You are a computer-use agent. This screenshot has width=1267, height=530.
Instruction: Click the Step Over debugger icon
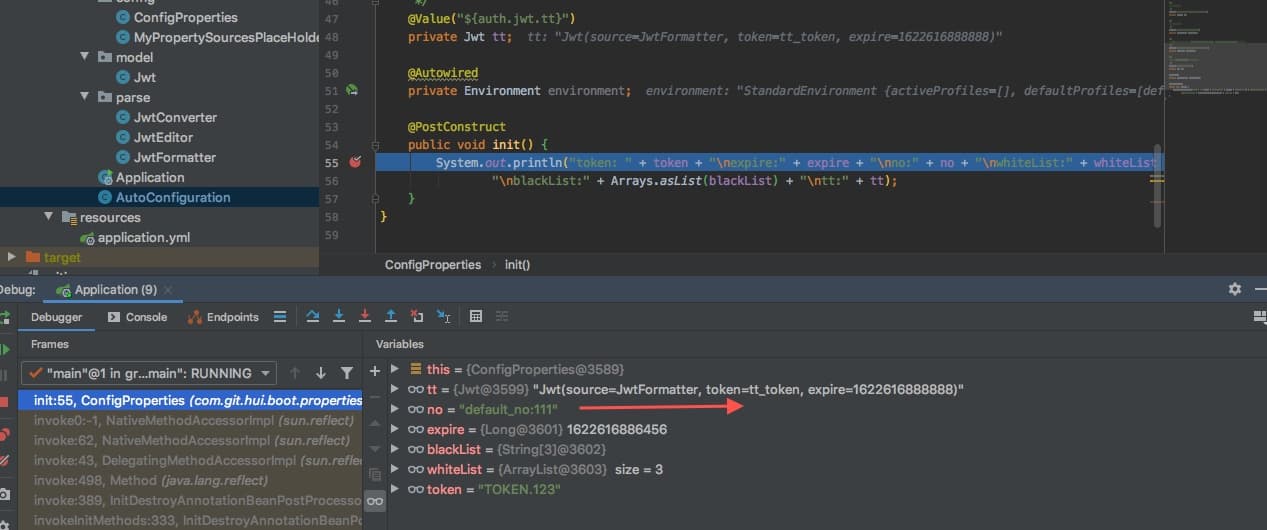[x=313, y=317]
